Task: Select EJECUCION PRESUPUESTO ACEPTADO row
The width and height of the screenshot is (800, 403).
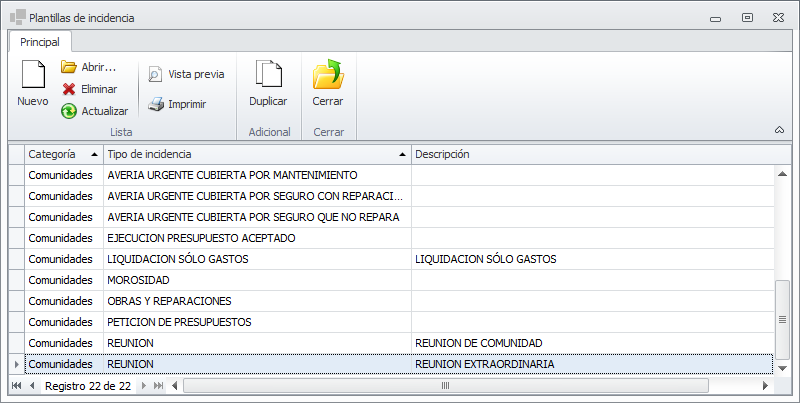Action: coord(399,238)
